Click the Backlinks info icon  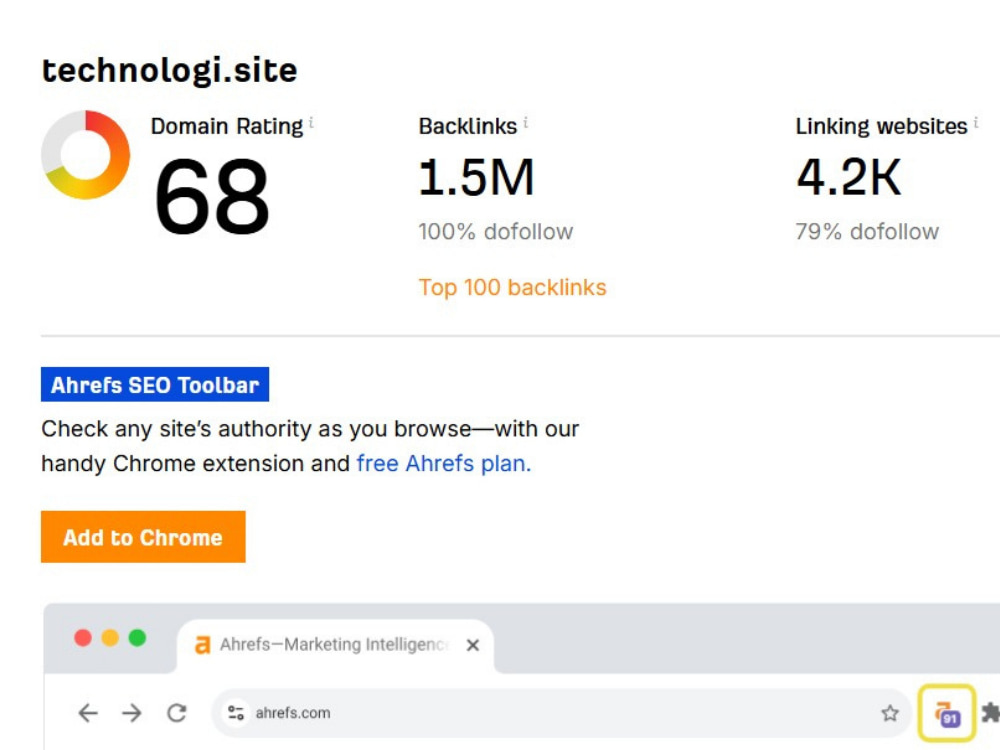coord(526,122)
